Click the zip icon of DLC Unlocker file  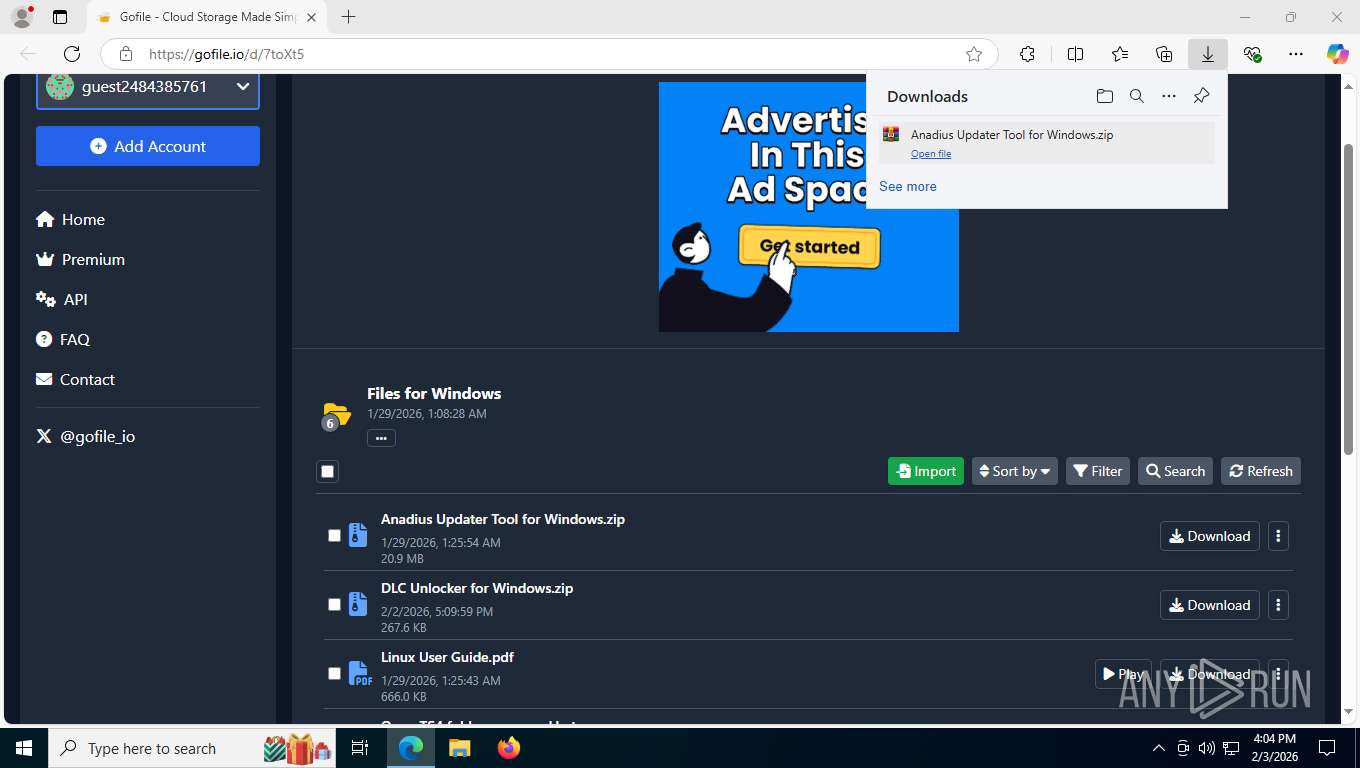pos(358,604)
